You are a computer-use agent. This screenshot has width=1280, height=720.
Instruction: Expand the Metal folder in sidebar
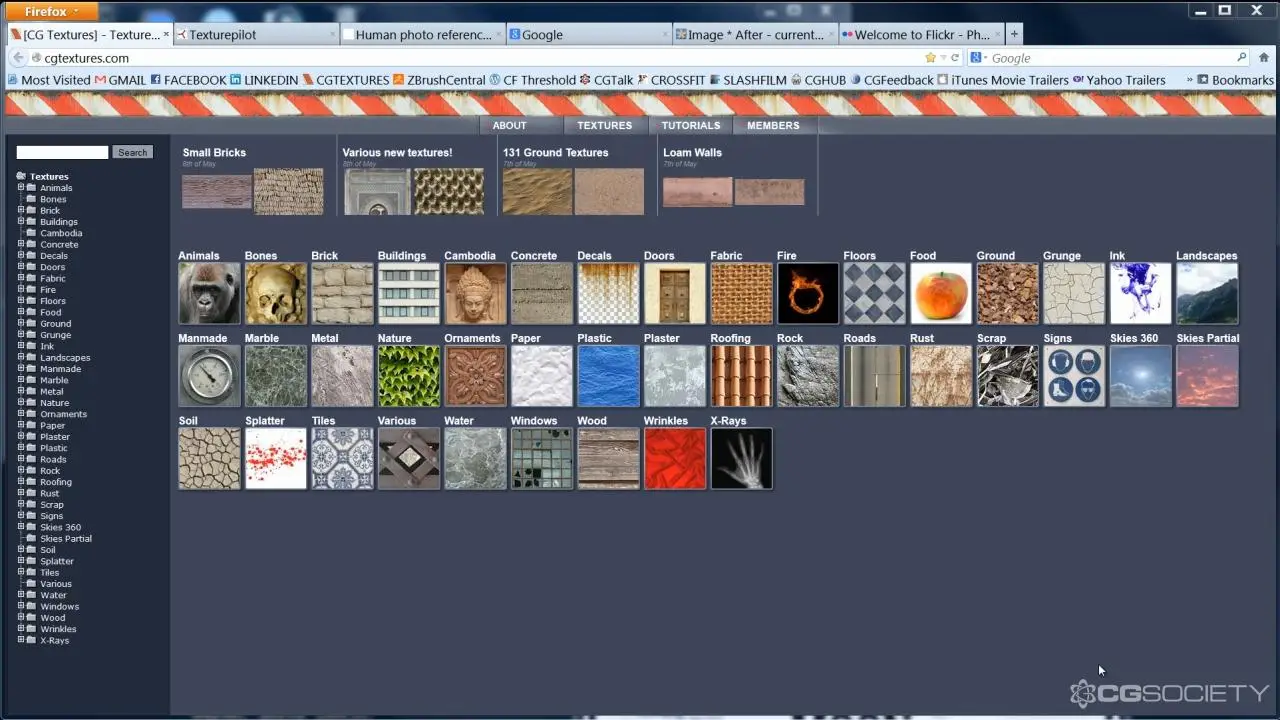coord(20,391)
